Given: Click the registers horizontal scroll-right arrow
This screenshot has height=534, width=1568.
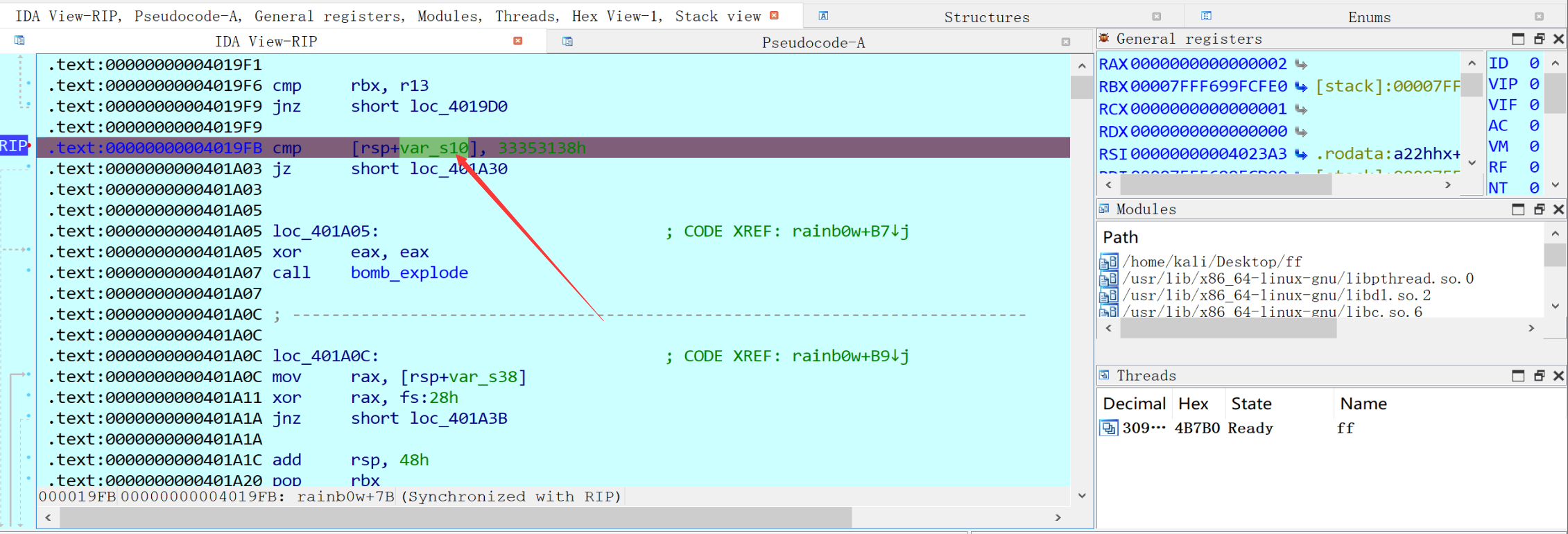Looking at the screenshot, I should (x=1448, y=185).
